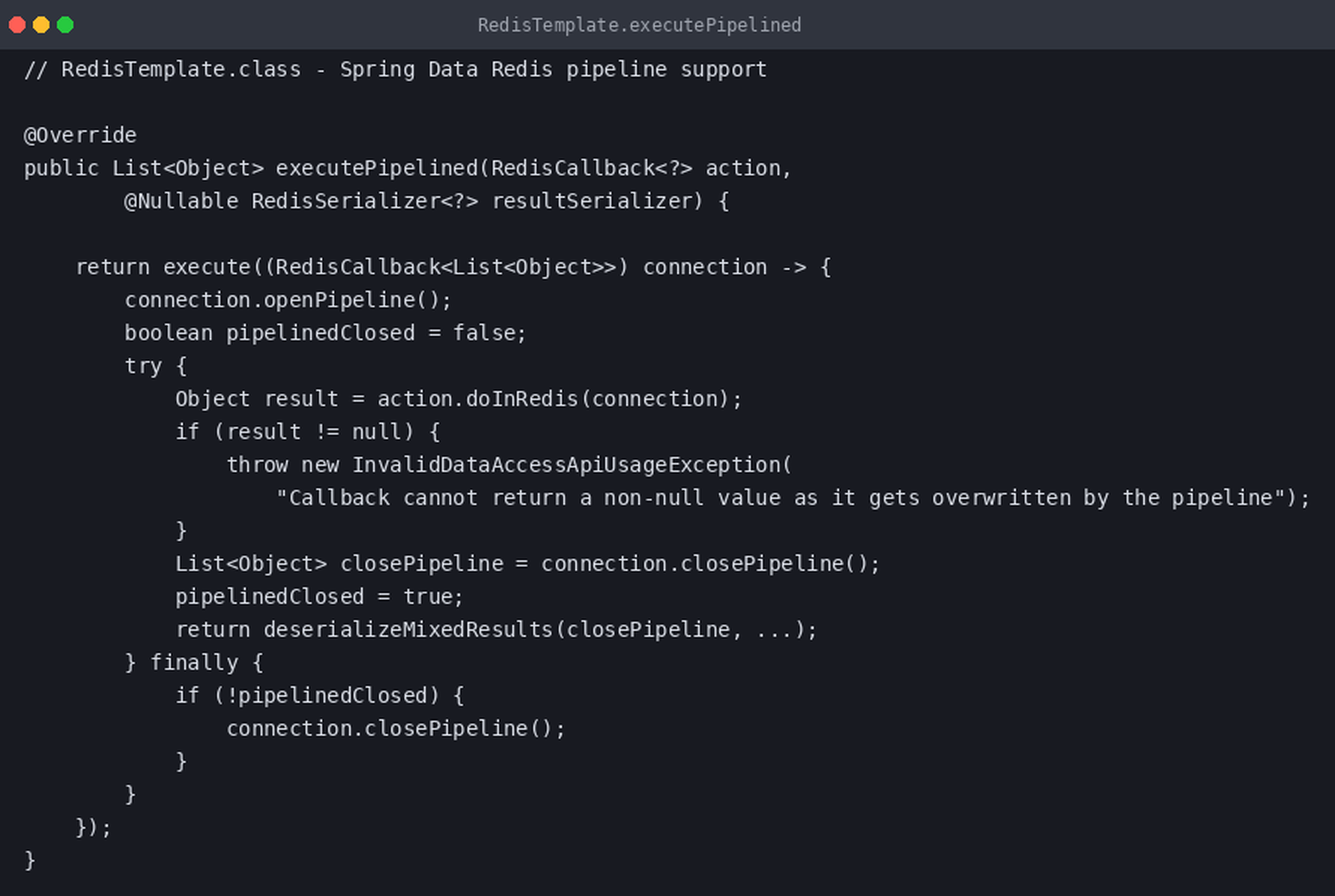Click action.doInRedis(connection) call

tap(553, 399)
